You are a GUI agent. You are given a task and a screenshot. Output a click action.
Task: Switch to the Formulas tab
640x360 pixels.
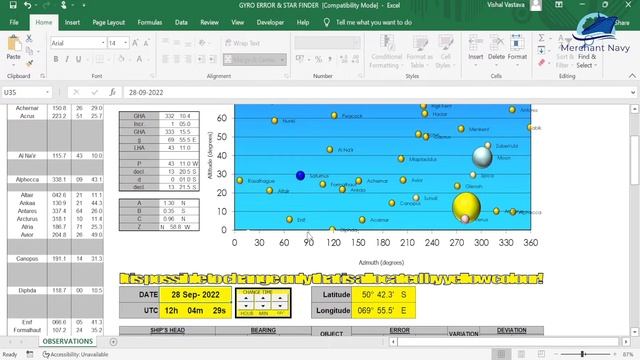(150, 22)
